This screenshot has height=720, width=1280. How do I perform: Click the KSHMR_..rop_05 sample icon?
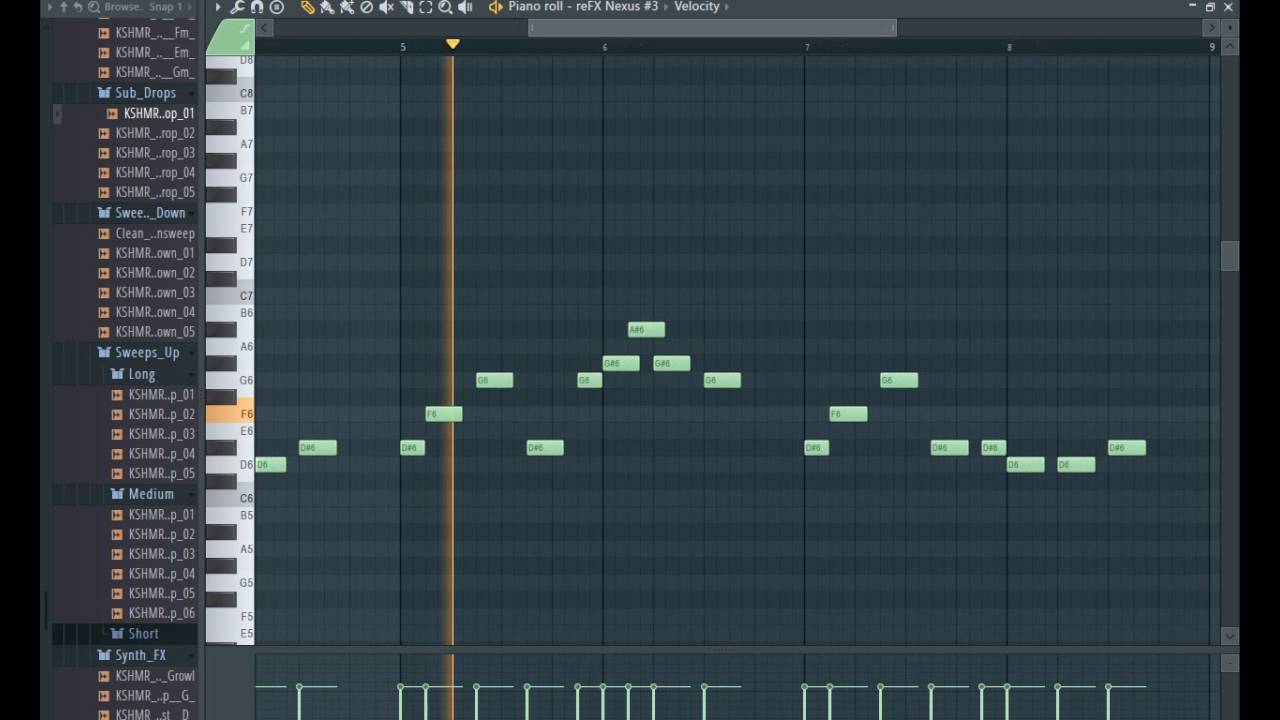(x=104, y=192)
